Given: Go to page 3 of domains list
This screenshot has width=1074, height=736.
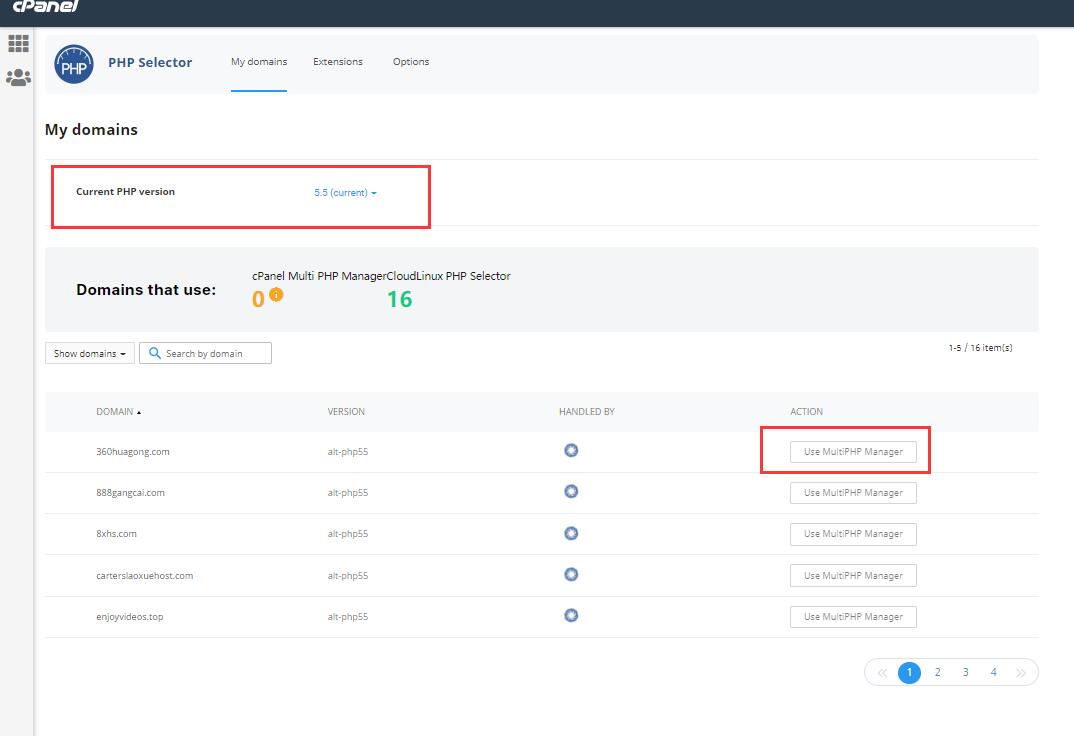Looking at the screenshot, I should (965, 673).
